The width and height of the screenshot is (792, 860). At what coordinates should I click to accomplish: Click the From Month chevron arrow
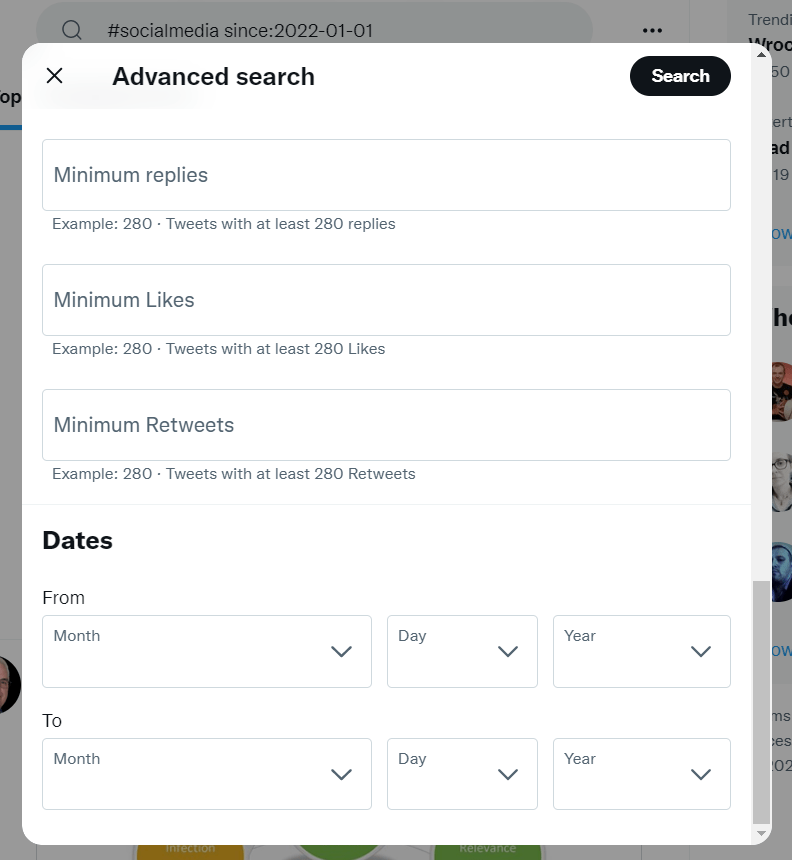coord(341,652)
